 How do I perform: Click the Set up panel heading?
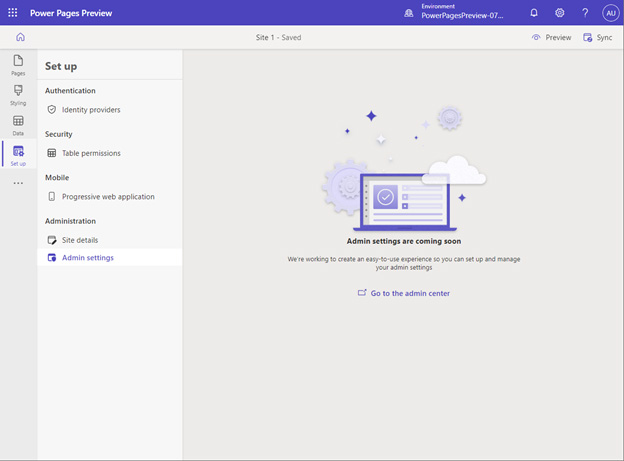click(61, 66)
